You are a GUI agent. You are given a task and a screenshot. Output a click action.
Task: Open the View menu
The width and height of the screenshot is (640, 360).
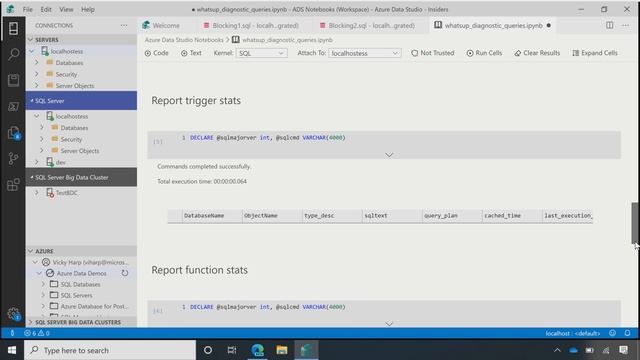(66, 9)
